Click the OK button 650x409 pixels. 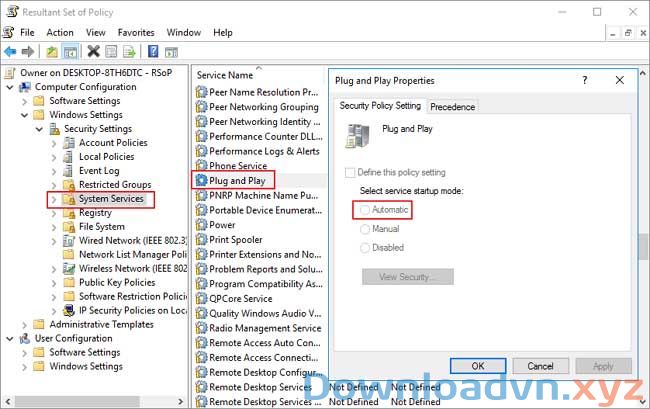[478, 366]
